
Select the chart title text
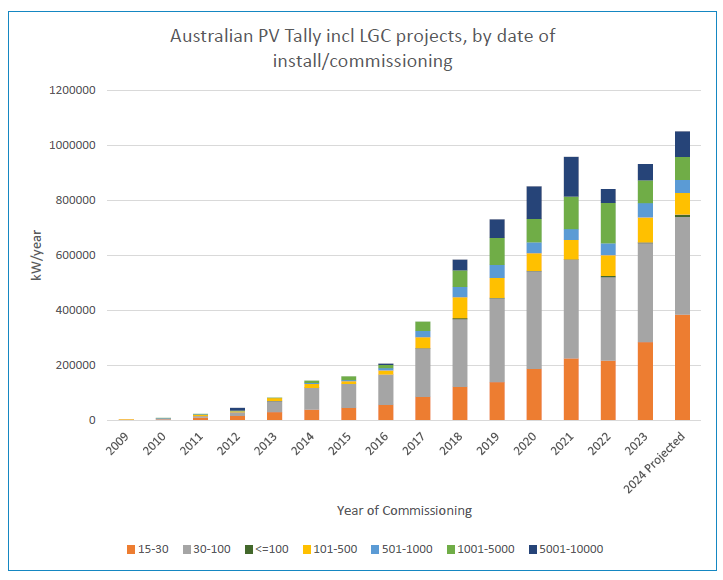[x=362, y=48]
